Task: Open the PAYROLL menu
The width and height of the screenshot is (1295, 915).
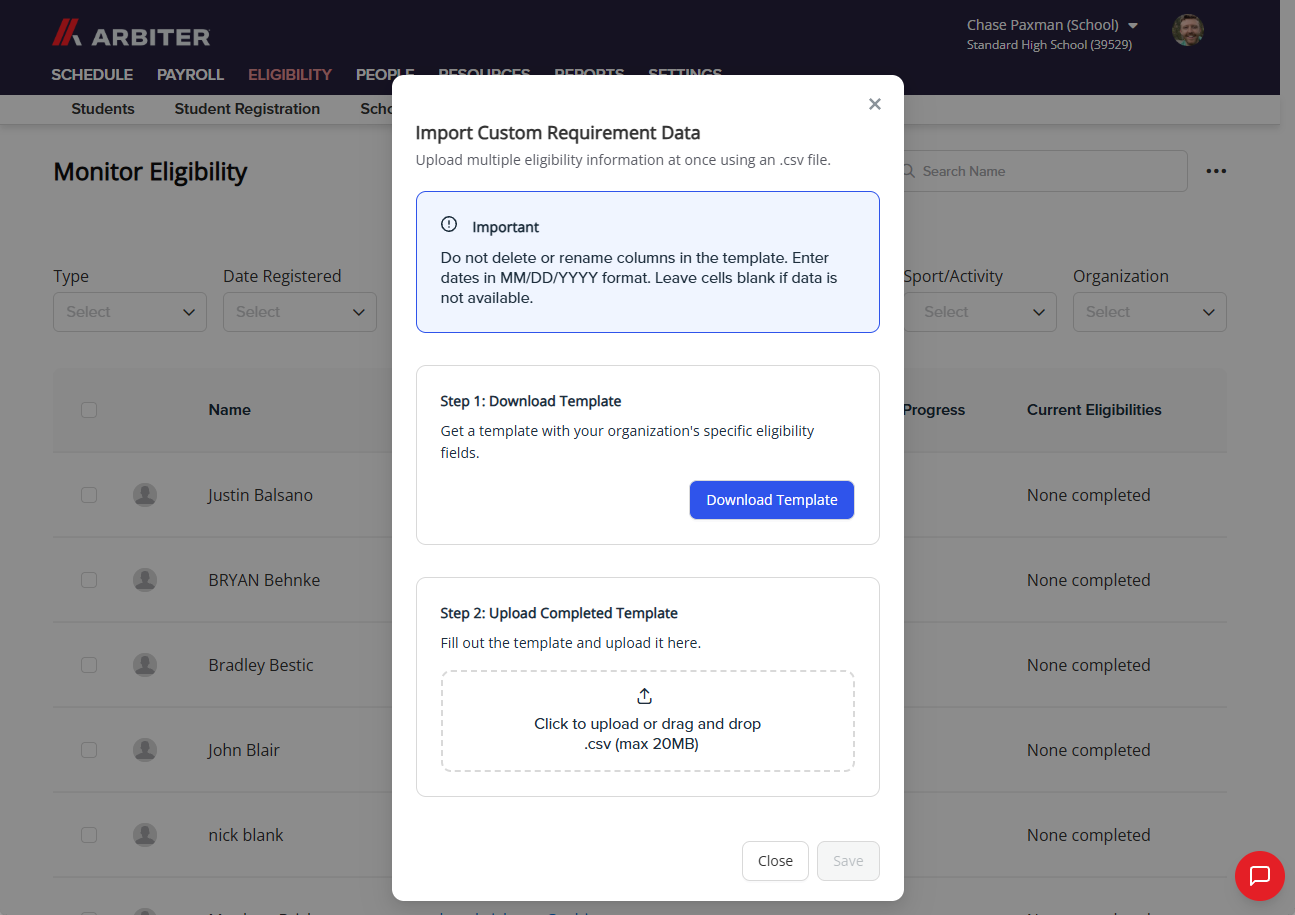Action: (190, 74)
